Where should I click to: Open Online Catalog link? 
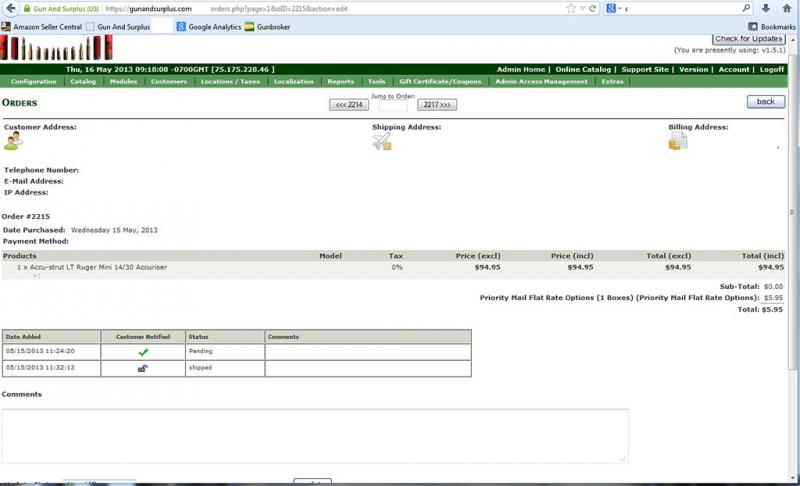583,69
